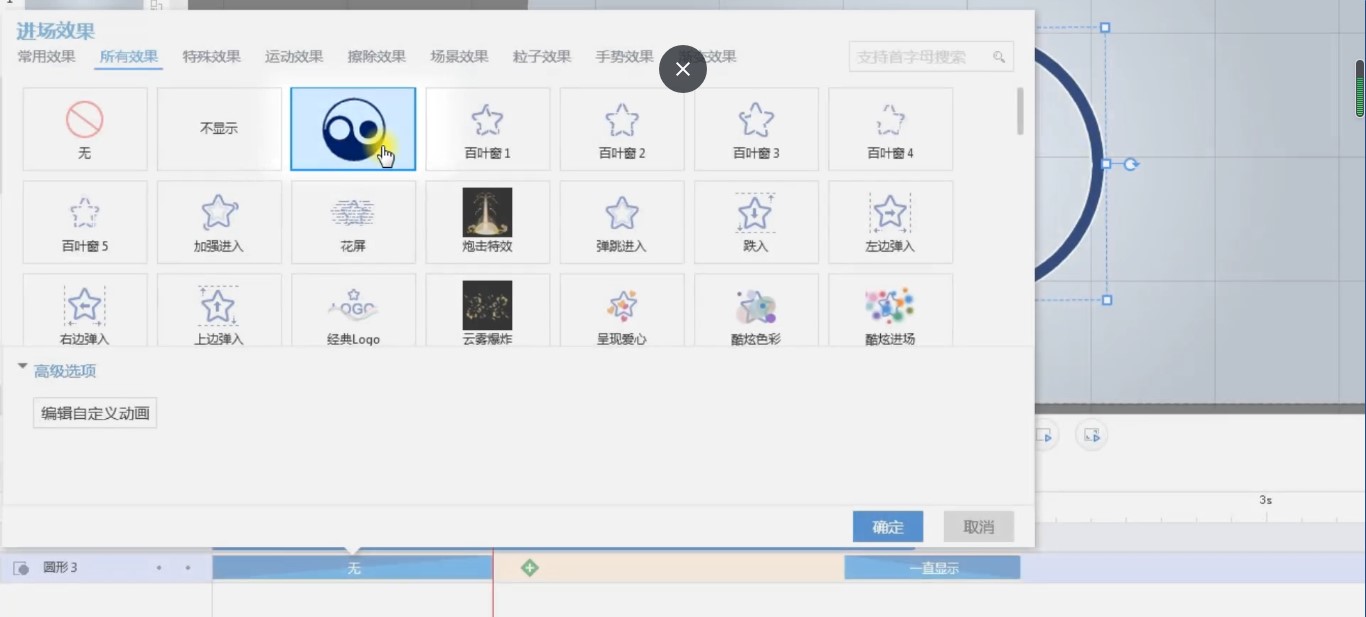
Task: Switch to the 常用效果 tab
Action: pos(44,57)
